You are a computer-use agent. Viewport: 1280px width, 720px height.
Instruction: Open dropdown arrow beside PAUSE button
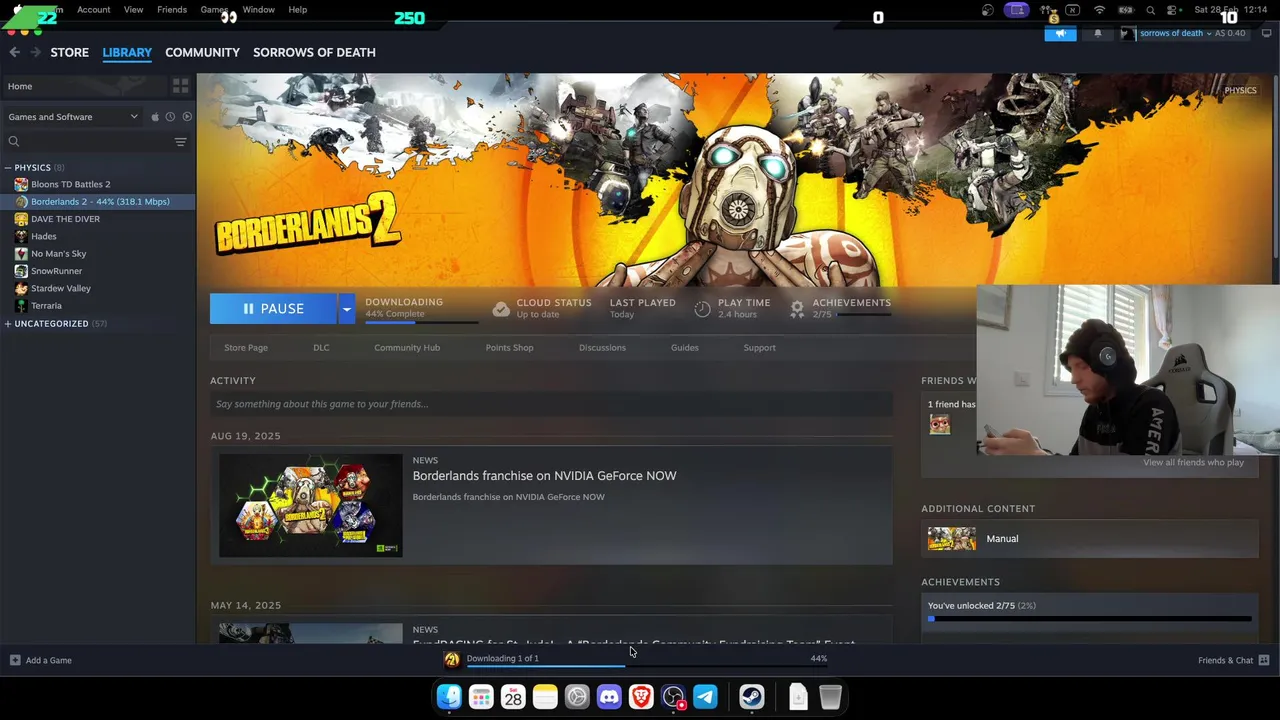[346, 308]
